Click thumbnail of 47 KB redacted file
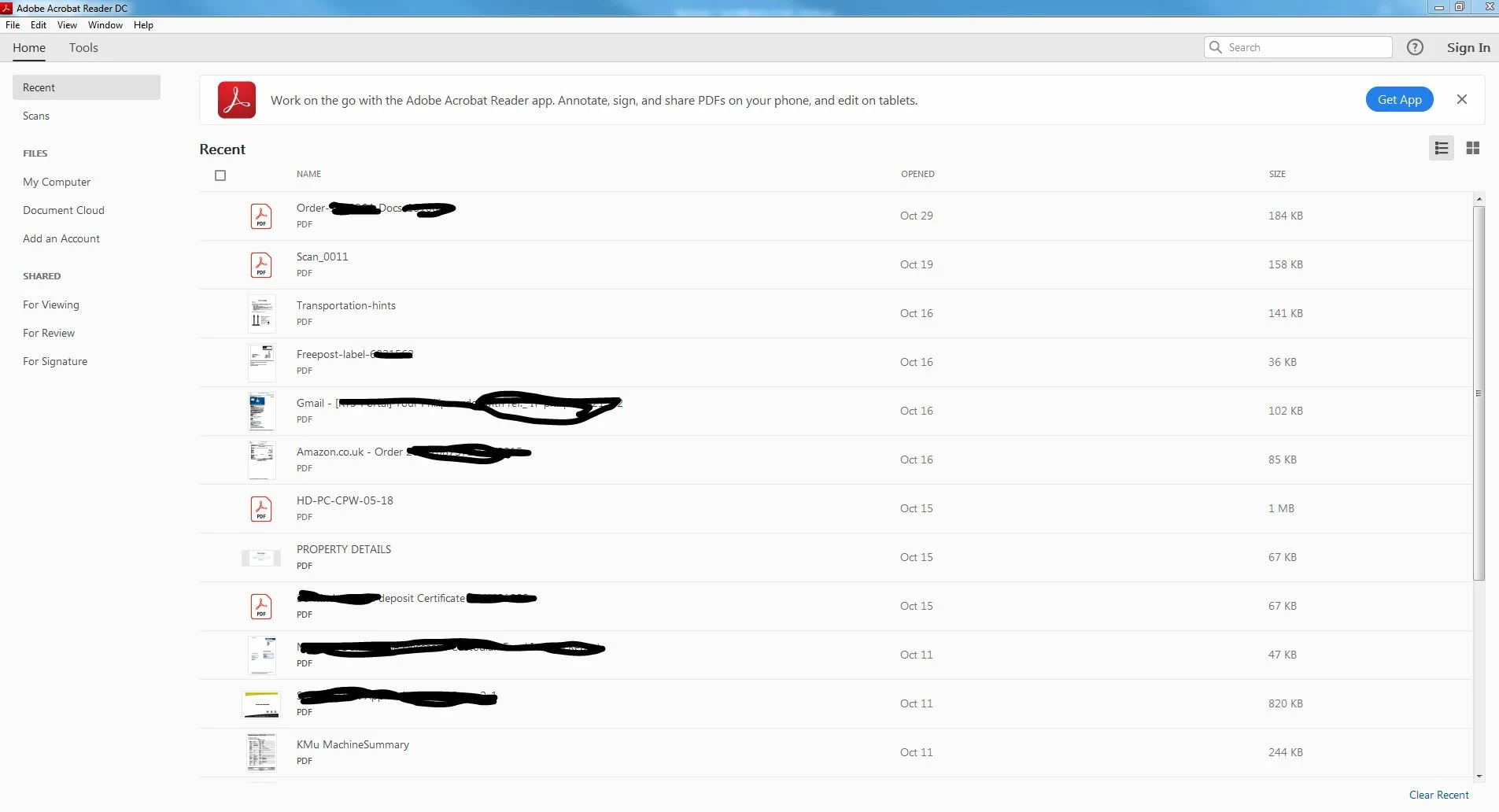Screen dimensions: 1499x812 pos(262,655)
